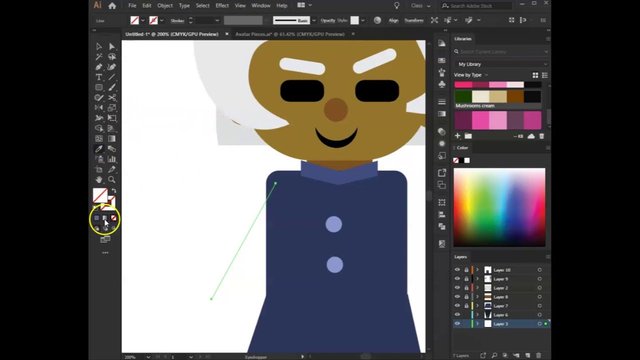640x360 pixels.
Task: Click the Opacity label in control bar
Action: (x=328, y=20)
